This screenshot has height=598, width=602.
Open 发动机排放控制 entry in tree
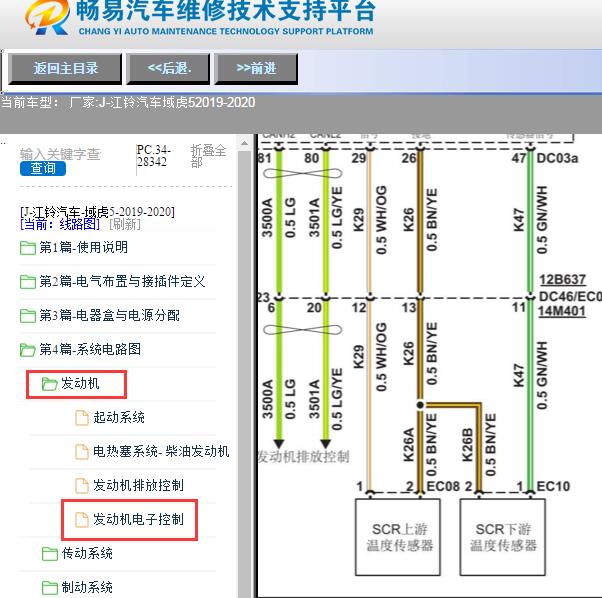139,485
